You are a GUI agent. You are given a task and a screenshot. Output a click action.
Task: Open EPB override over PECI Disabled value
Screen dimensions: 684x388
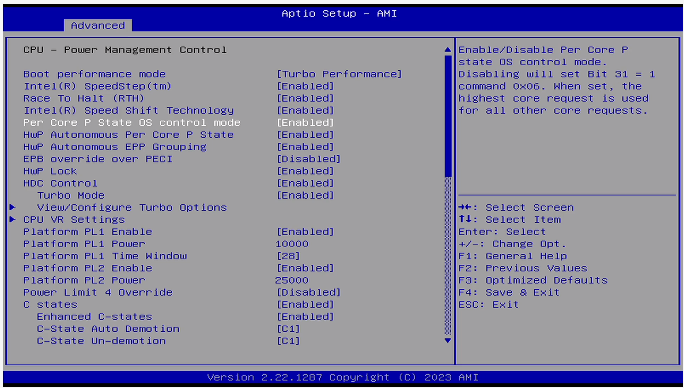309,159
